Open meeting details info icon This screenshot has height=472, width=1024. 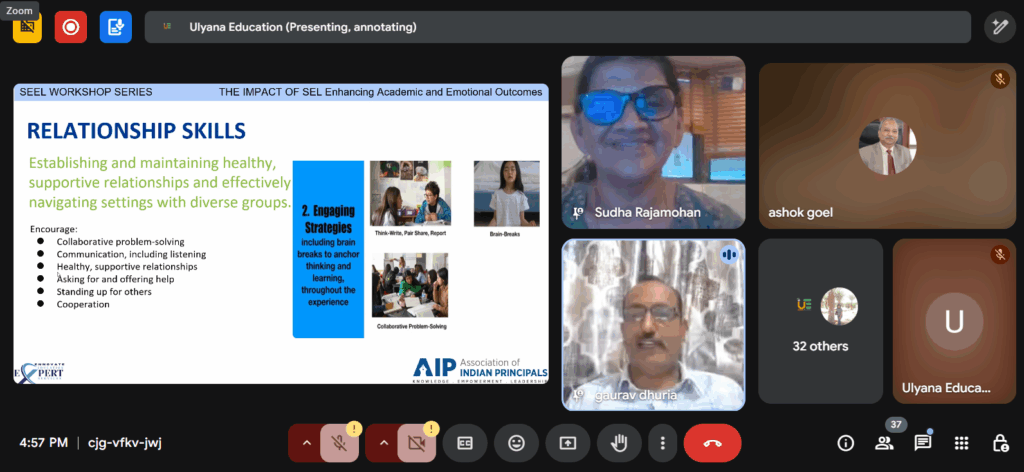845,443
